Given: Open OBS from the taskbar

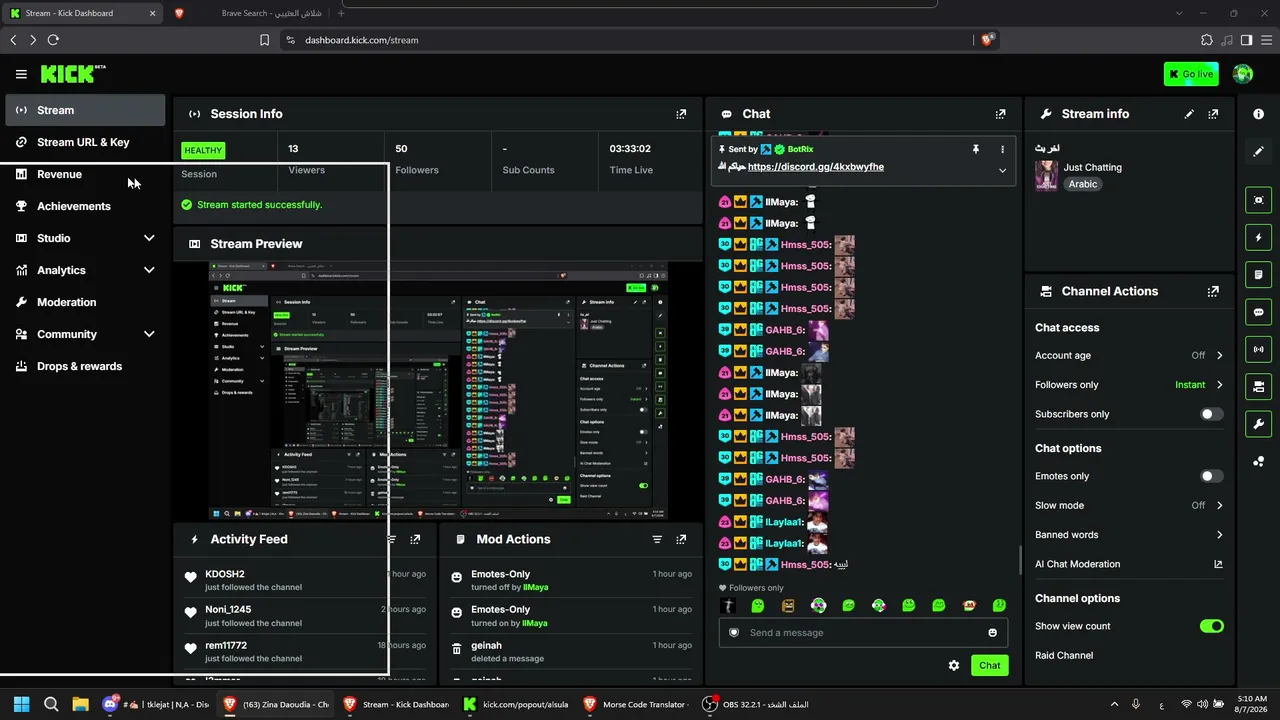Looking at the screenshot, I should pos(755,704).
